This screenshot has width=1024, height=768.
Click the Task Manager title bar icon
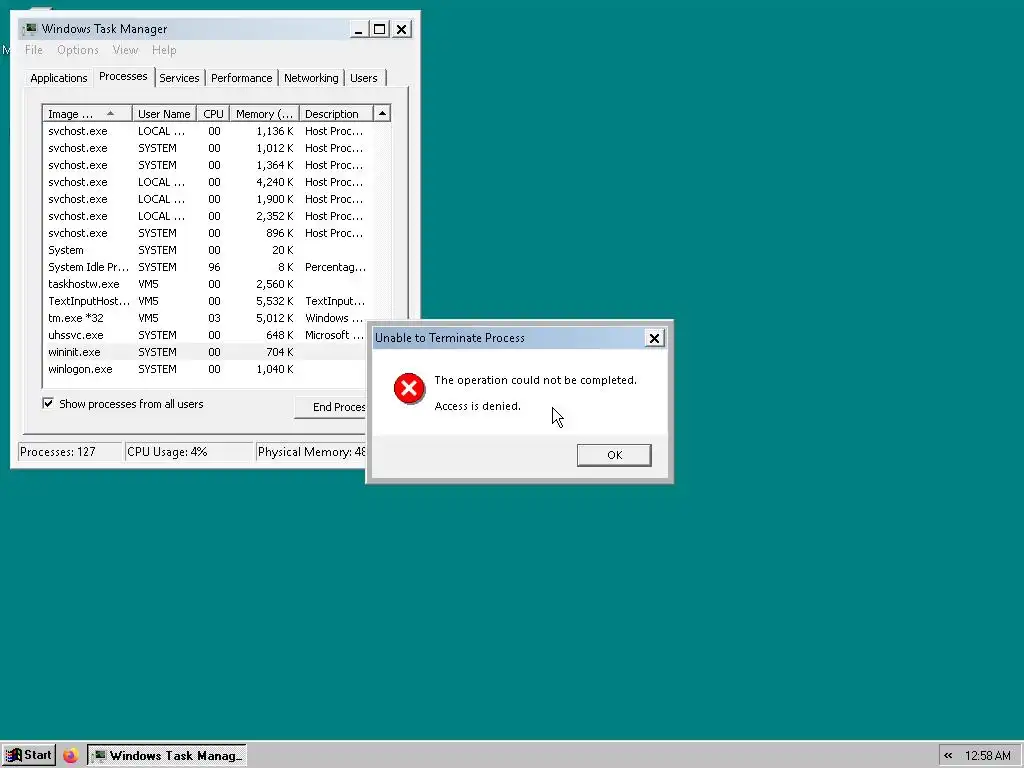click(x=31, y=29)
